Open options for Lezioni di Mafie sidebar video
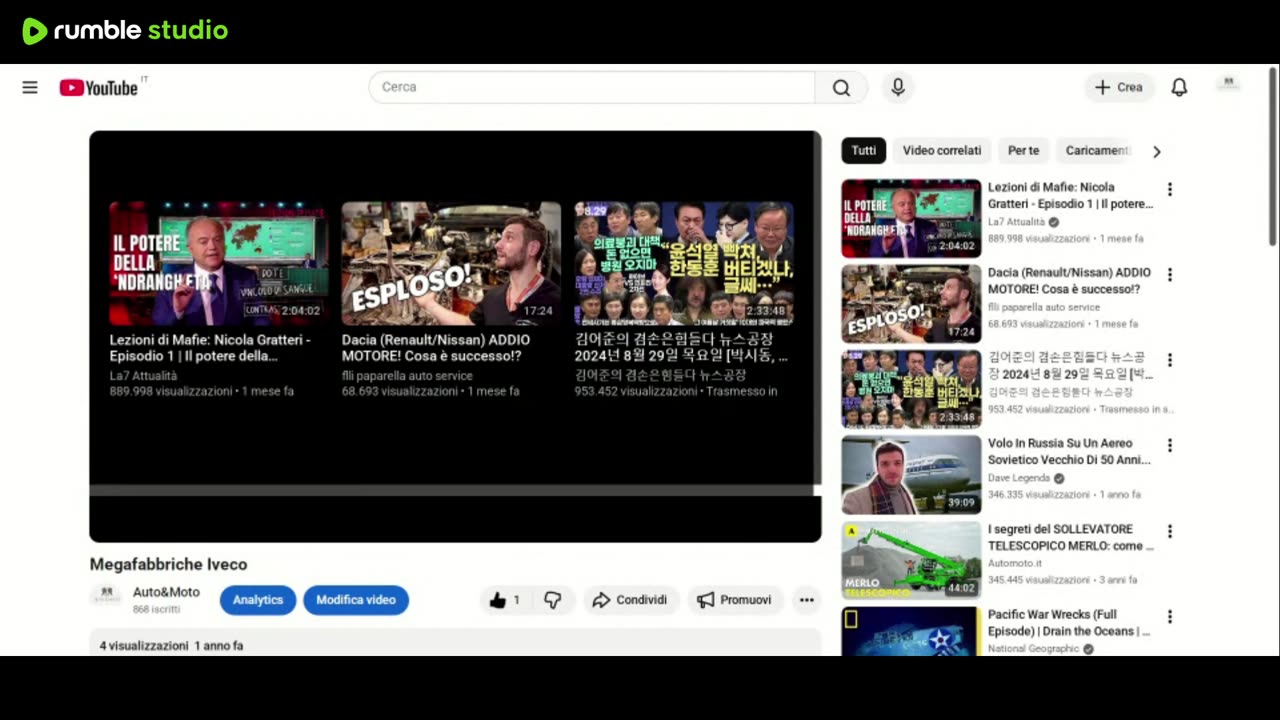Image resolution: width=1280 pixels, height=720 pixels. (x=1169, y=190)
